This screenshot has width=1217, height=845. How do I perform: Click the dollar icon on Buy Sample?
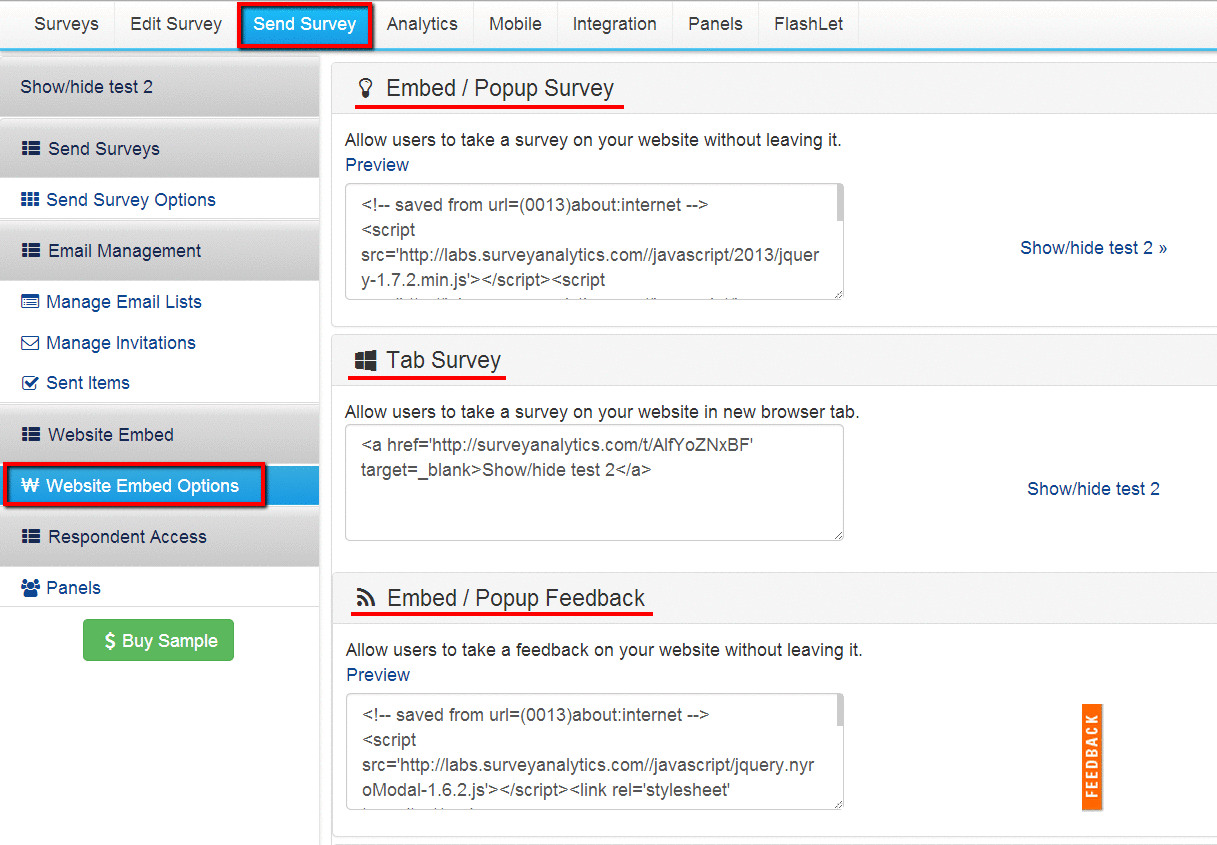click(110, 641)
